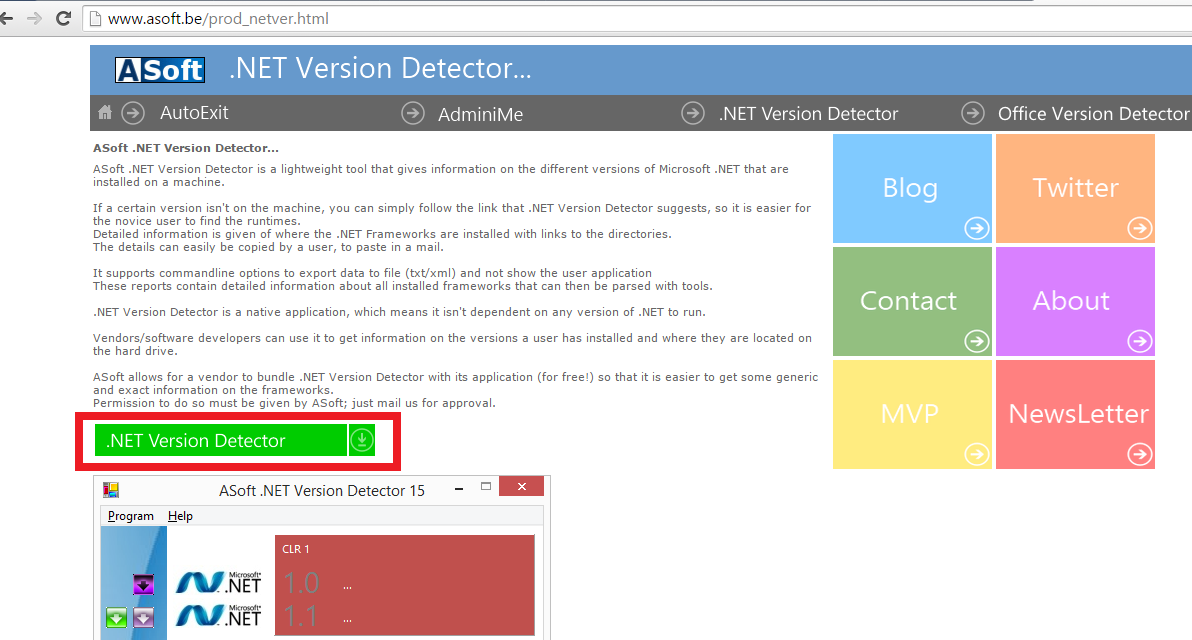Screen dimensions: 1192x640
Task: Click '.NET Version Detector...' header title
Action: pyautogui.click(x=380, y=68)
